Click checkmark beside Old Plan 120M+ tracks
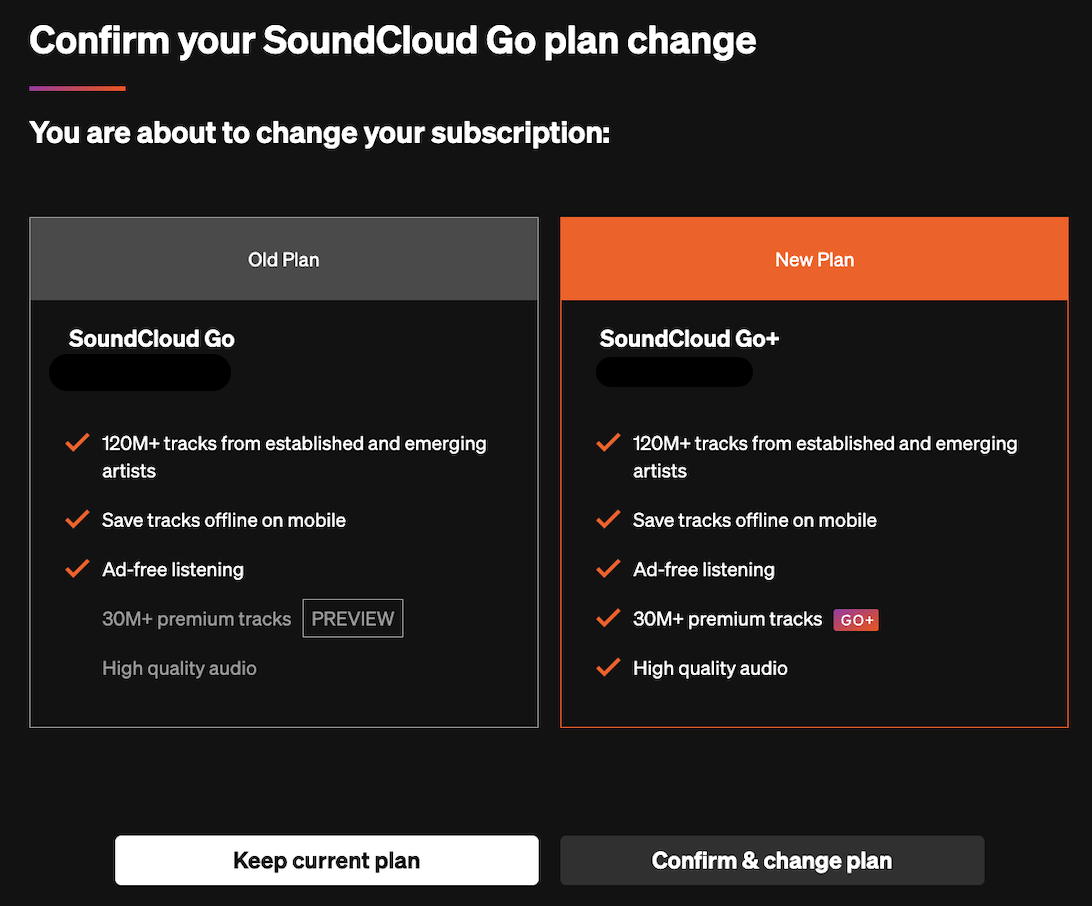Screen dimensions: 1092x906 77,443
